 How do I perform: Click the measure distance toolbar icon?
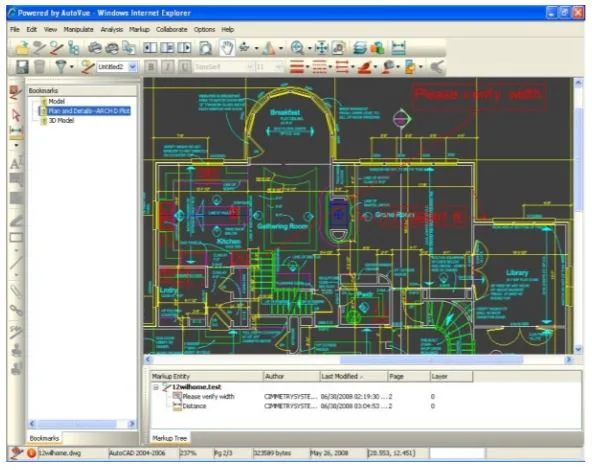coord(399,48)
